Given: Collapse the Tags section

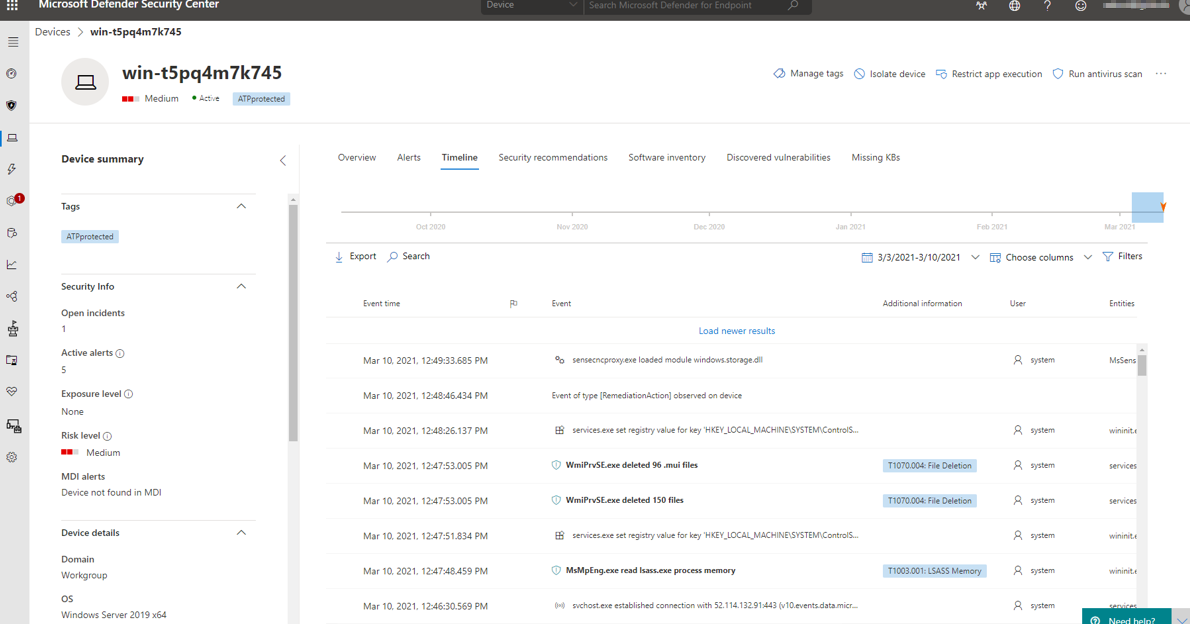Looking at the screenshot, I should [241, 206].
